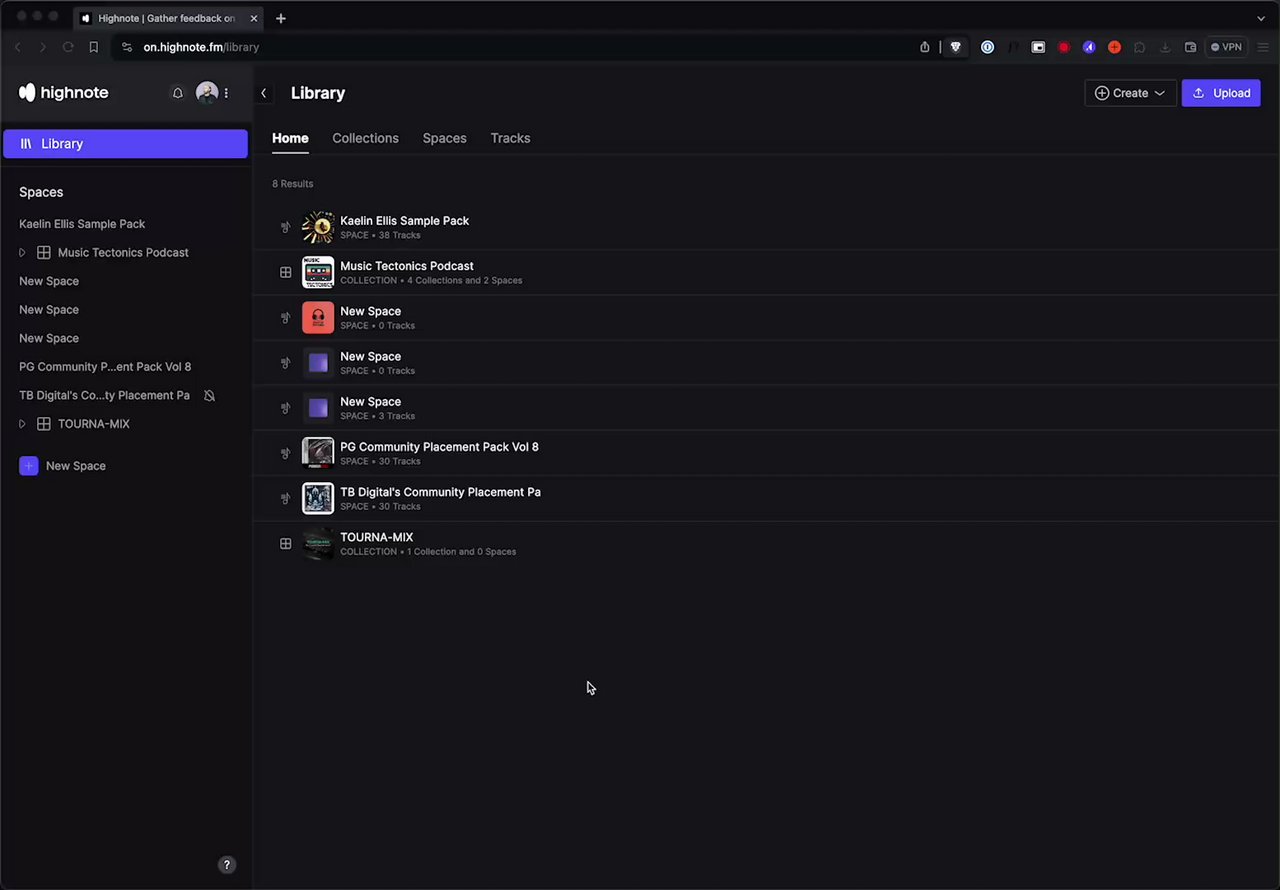Open PG Community Placement Pack Vol 8 title
This screenshot has width=1280, height=890.
tap(439, 447)
